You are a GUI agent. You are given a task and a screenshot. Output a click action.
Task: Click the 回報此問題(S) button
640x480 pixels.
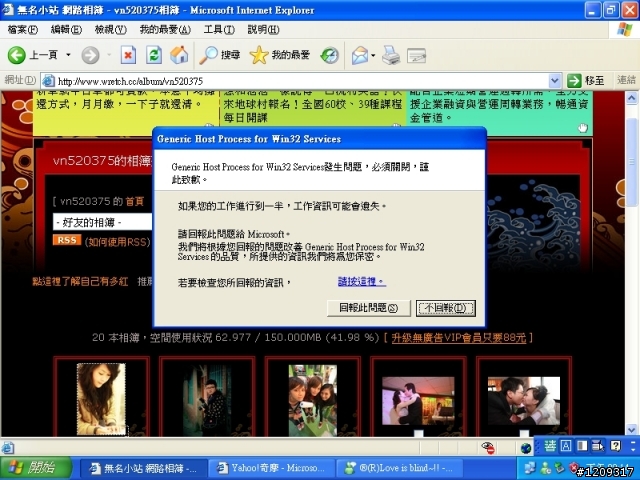click(369, 308)
